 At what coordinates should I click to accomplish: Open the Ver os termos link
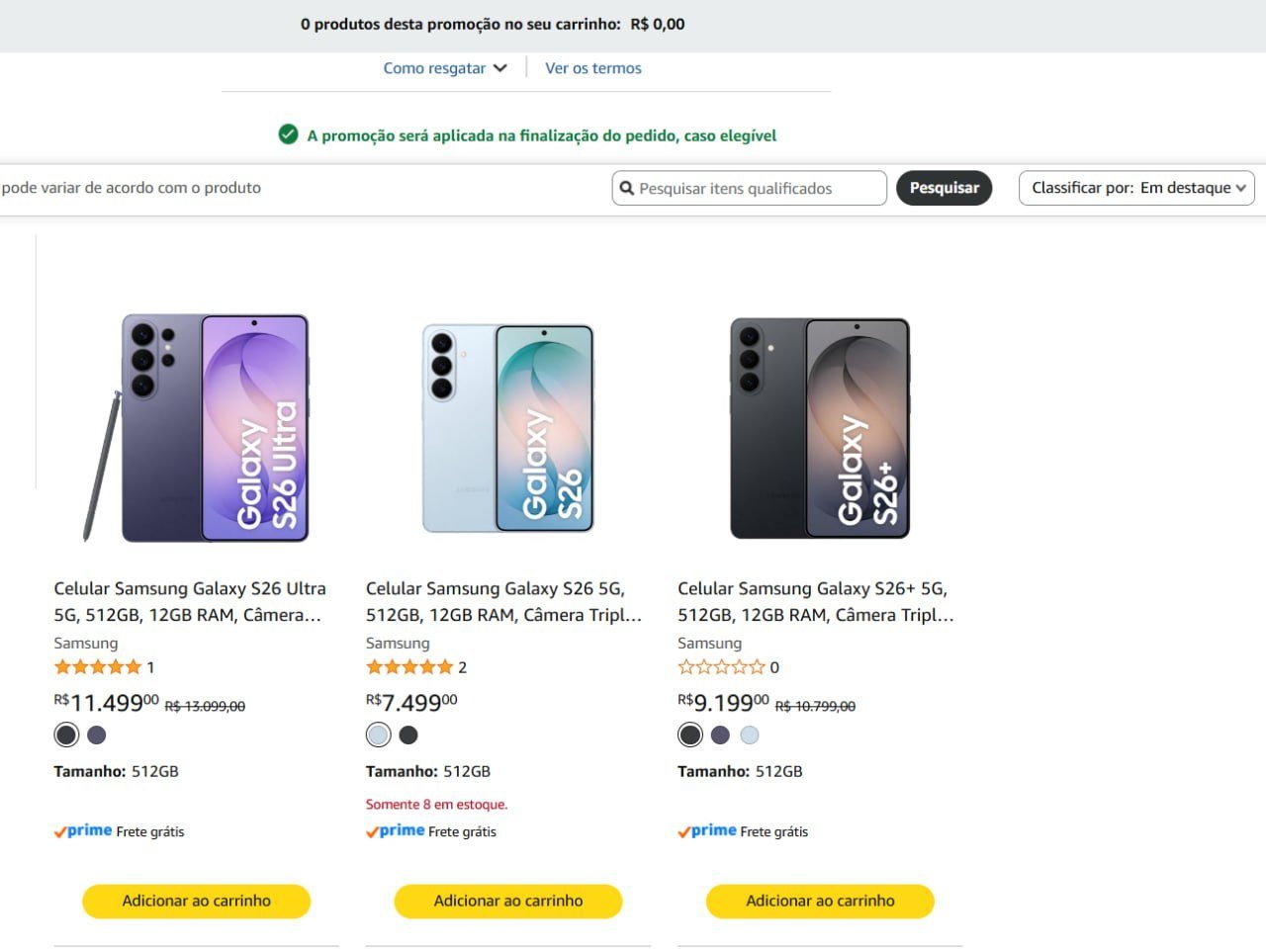point(592,67)
